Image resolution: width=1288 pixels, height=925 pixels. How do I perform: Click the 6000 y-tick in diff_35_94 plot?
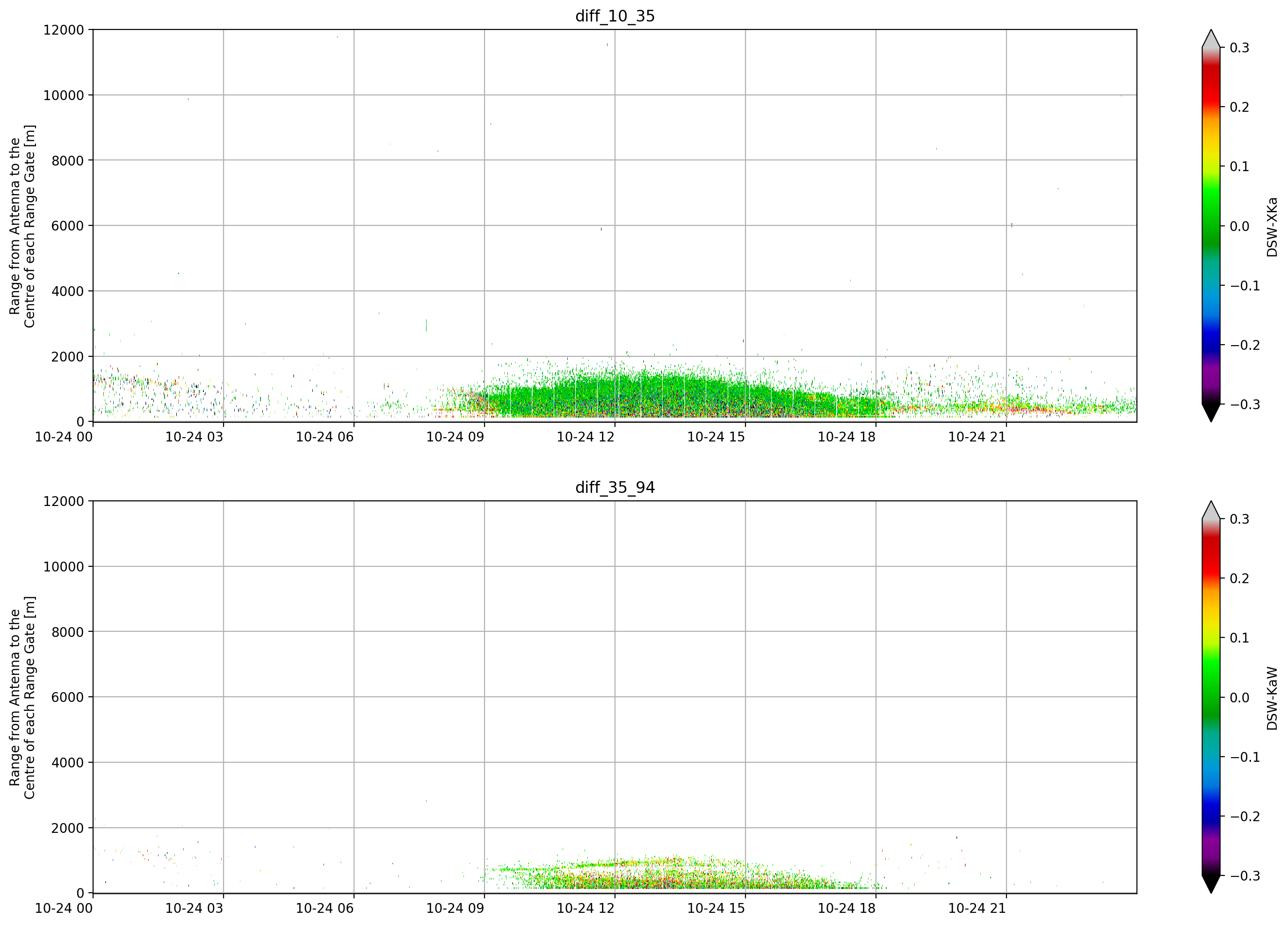[67, 697]
